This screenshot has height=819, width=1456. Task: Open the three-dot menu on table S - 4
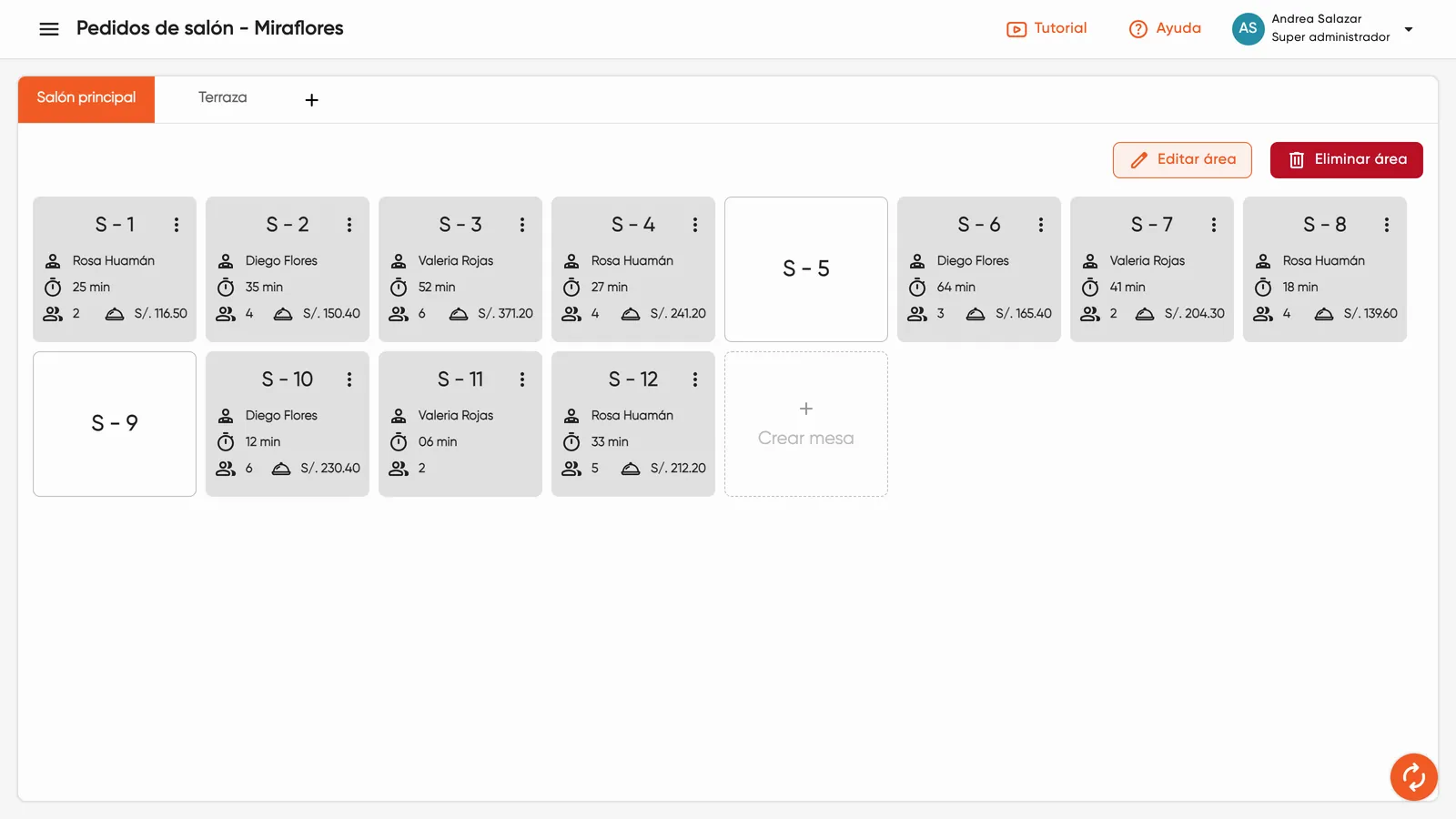click(695, 225)
